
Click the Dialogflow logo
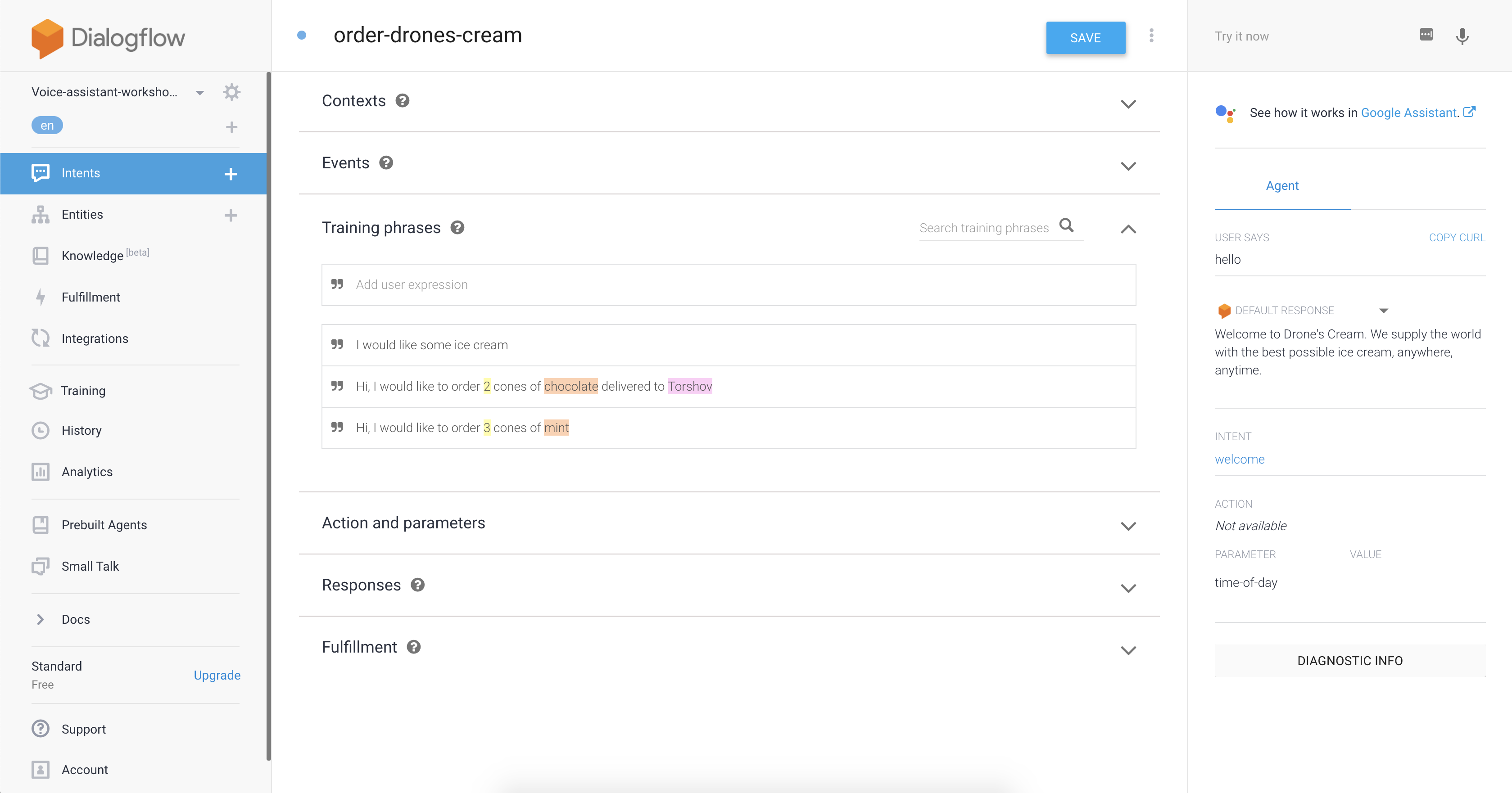tap(108, 38)
